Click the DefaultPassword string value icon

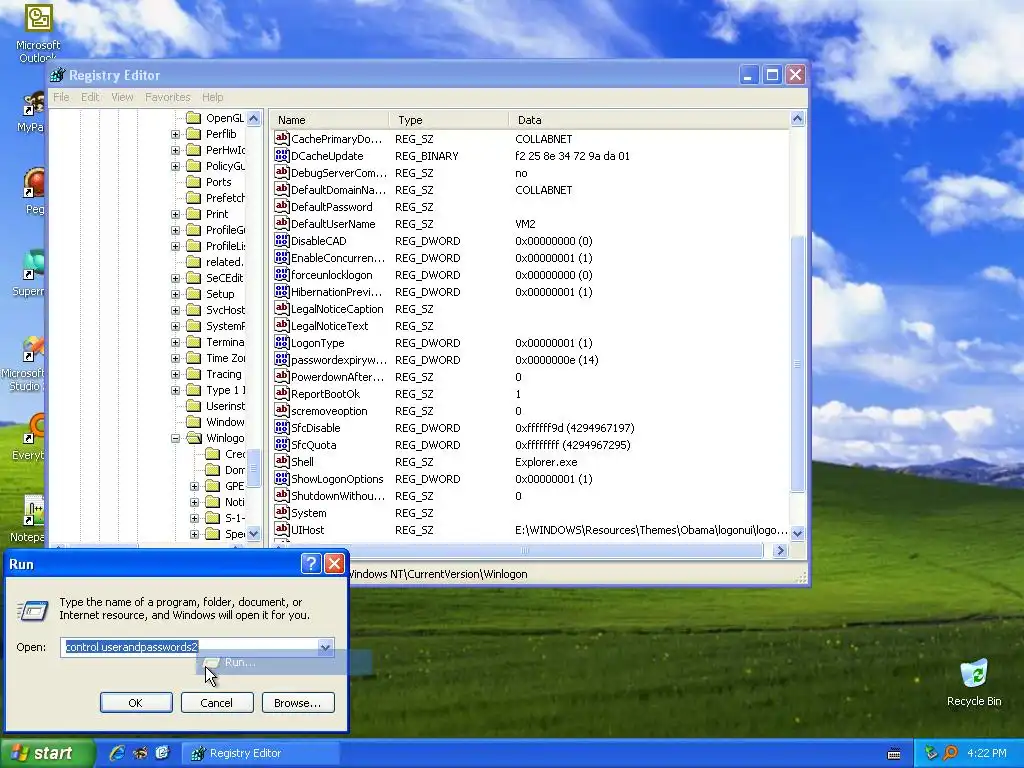281,206
